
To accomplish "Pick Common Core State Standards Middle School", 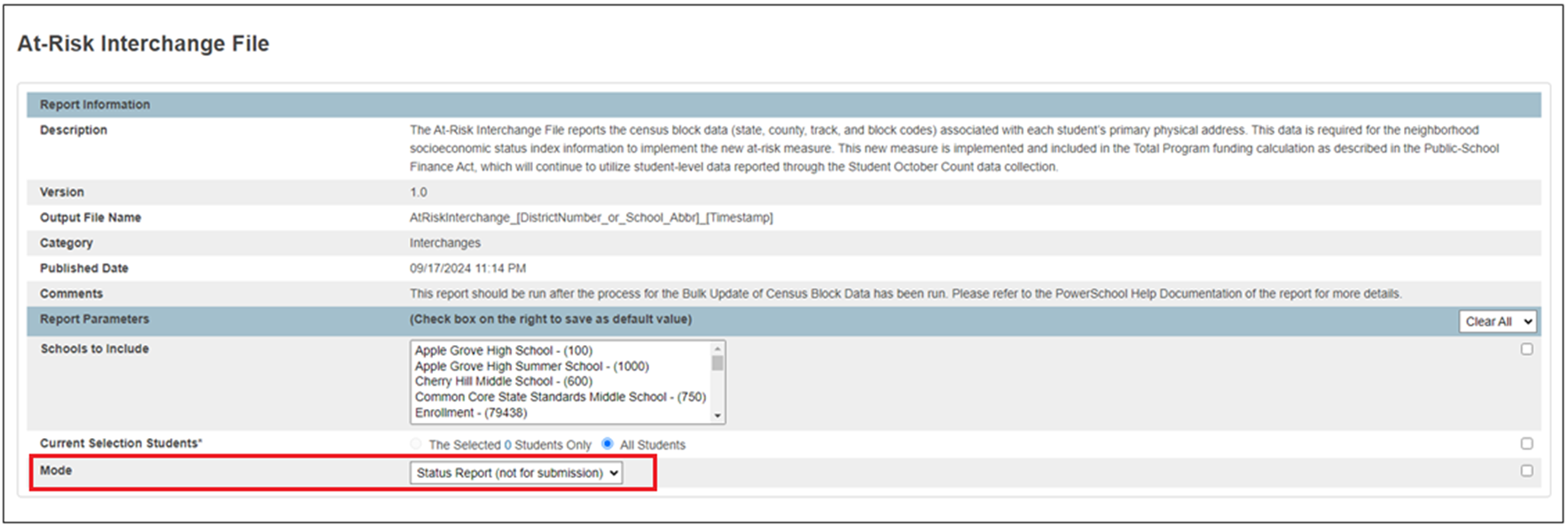I will (x=560, y=397).
